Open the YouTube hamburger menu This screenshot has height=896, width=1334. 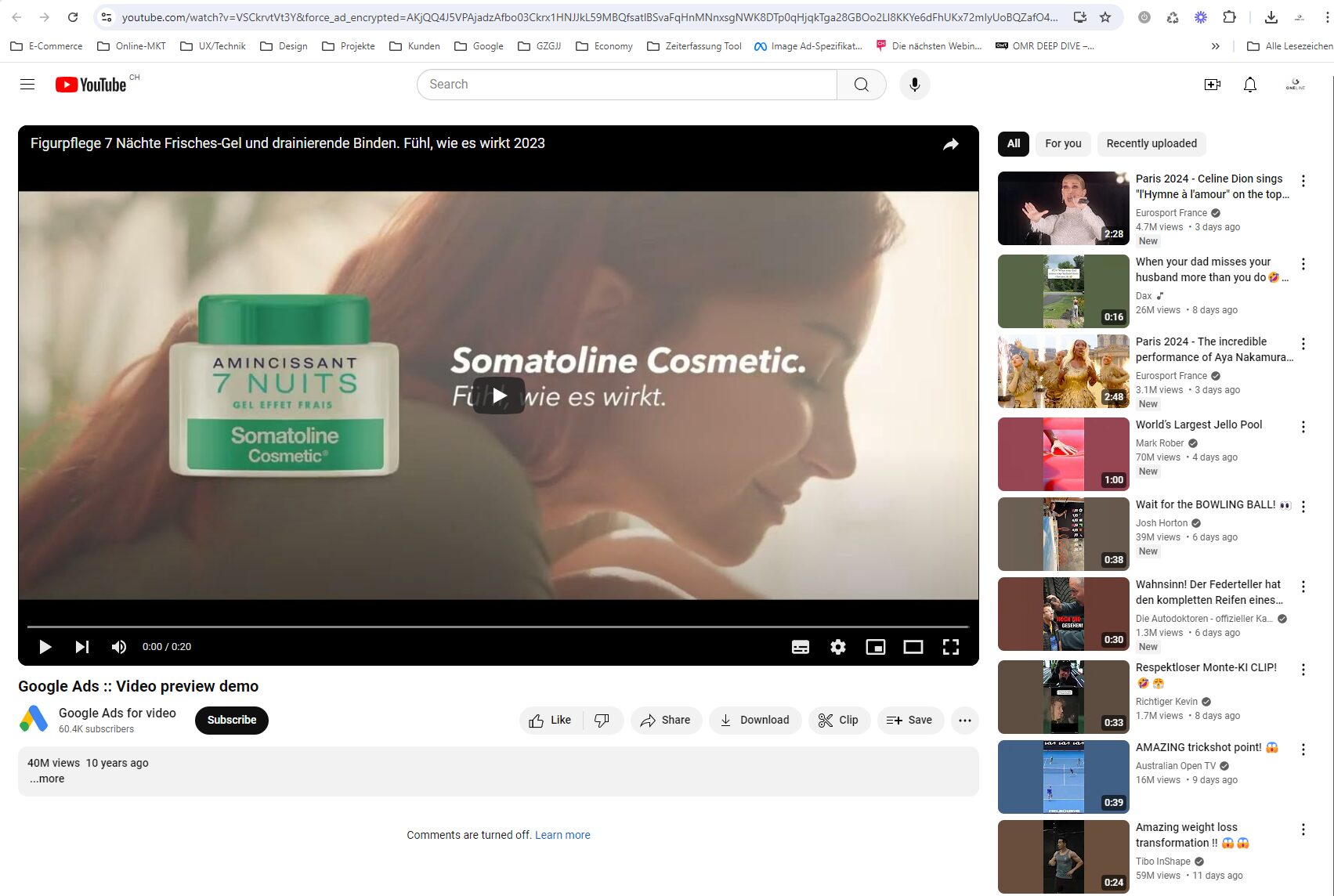click(27, 84)
